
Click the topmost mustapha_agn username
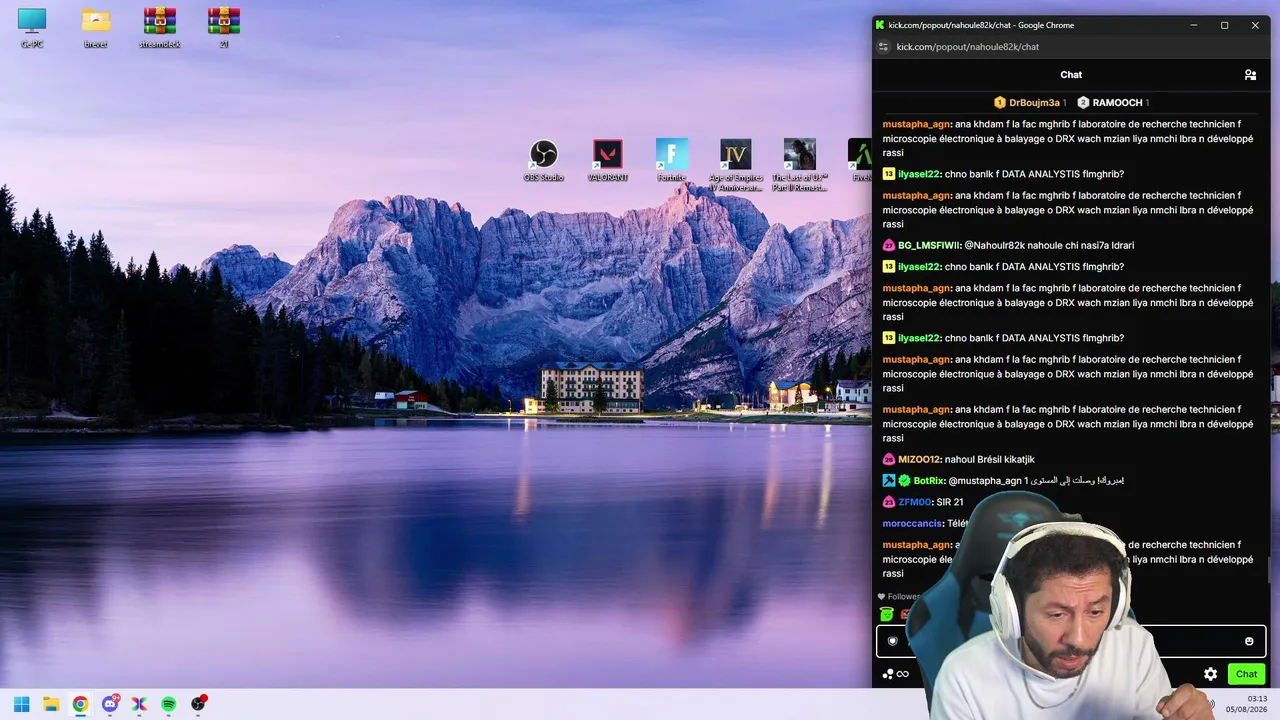click(916, 124)
